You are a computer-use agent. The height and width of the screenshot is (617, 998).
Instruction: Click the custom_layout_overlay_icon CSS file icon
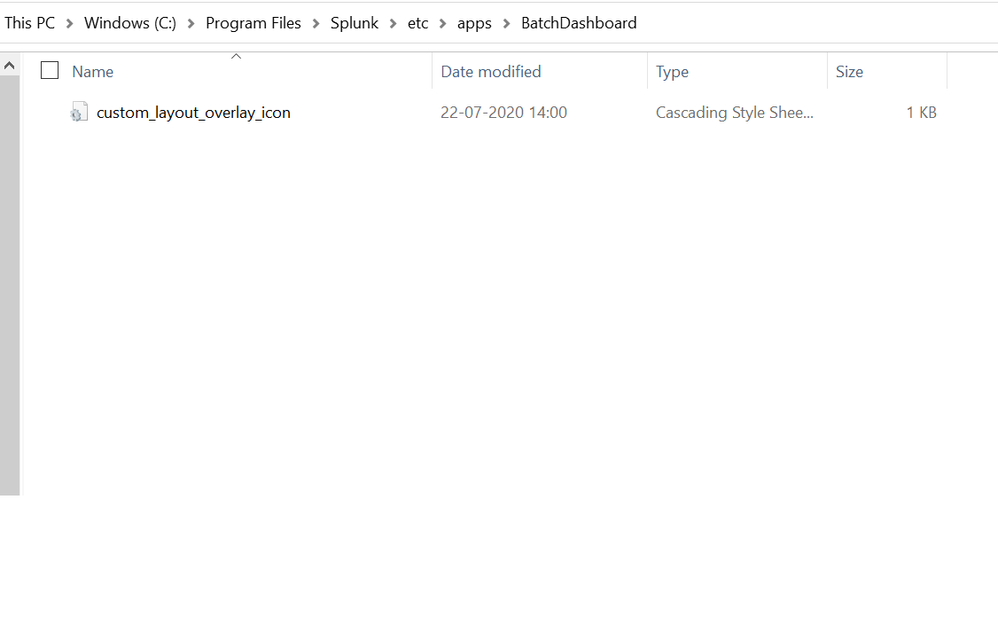(79, 113)
